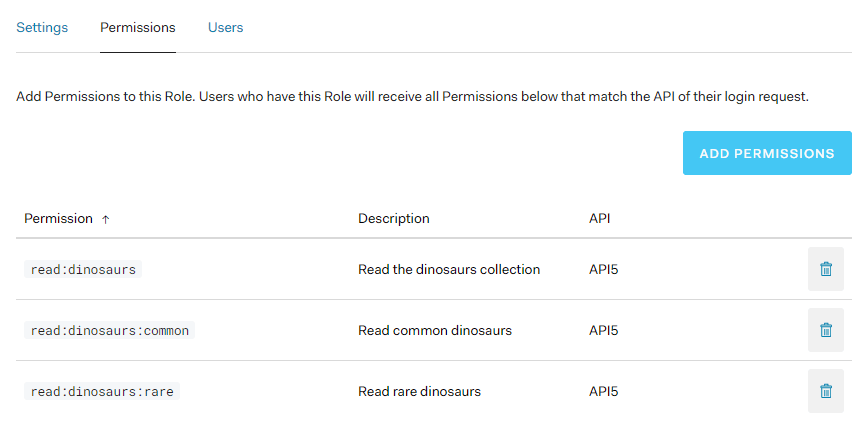This screenshot has width=865, height=429.
Task: Click the sort arrow next to Permission
Action: (106, 219)
